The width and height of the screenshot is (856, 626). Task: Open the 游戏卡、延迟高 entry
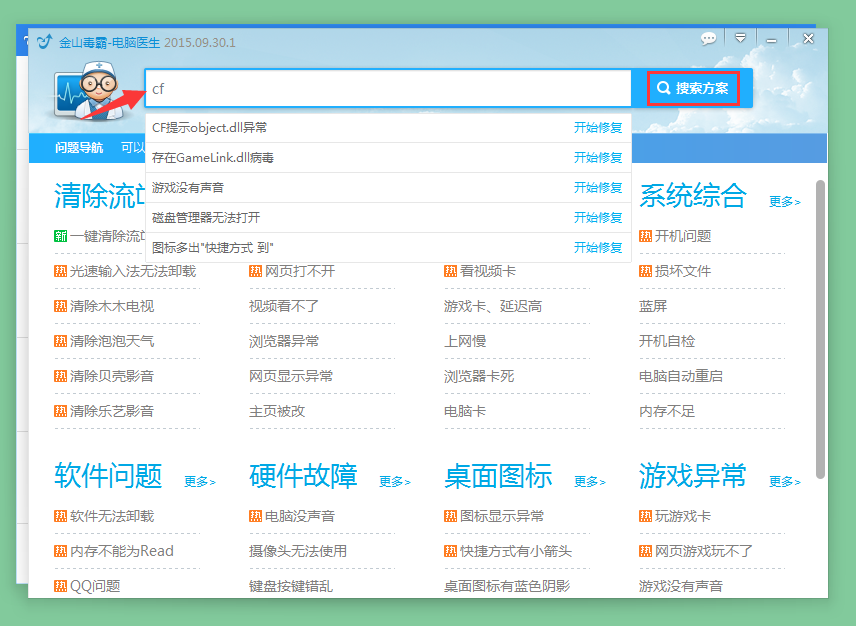493,306
